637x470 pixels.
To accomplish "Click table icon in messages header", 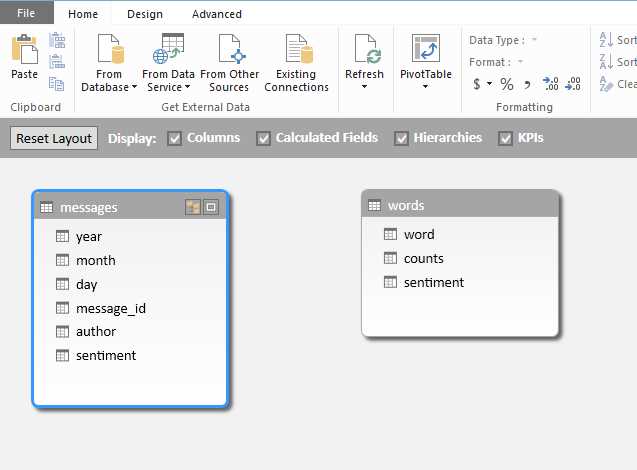I will 46,208.
